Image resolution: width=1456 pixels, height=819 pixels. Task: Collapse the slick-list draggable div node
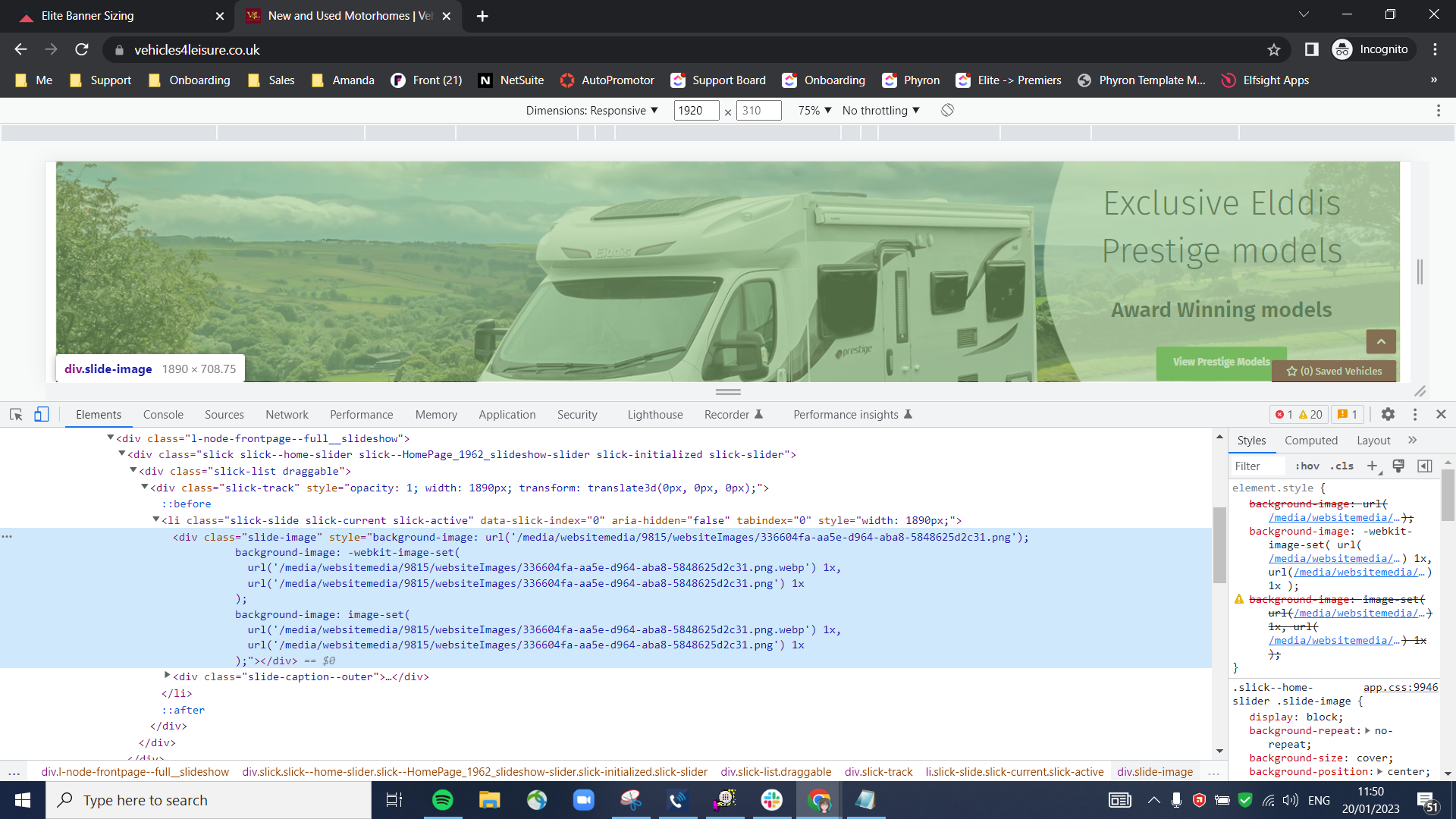tap(133, 470)
